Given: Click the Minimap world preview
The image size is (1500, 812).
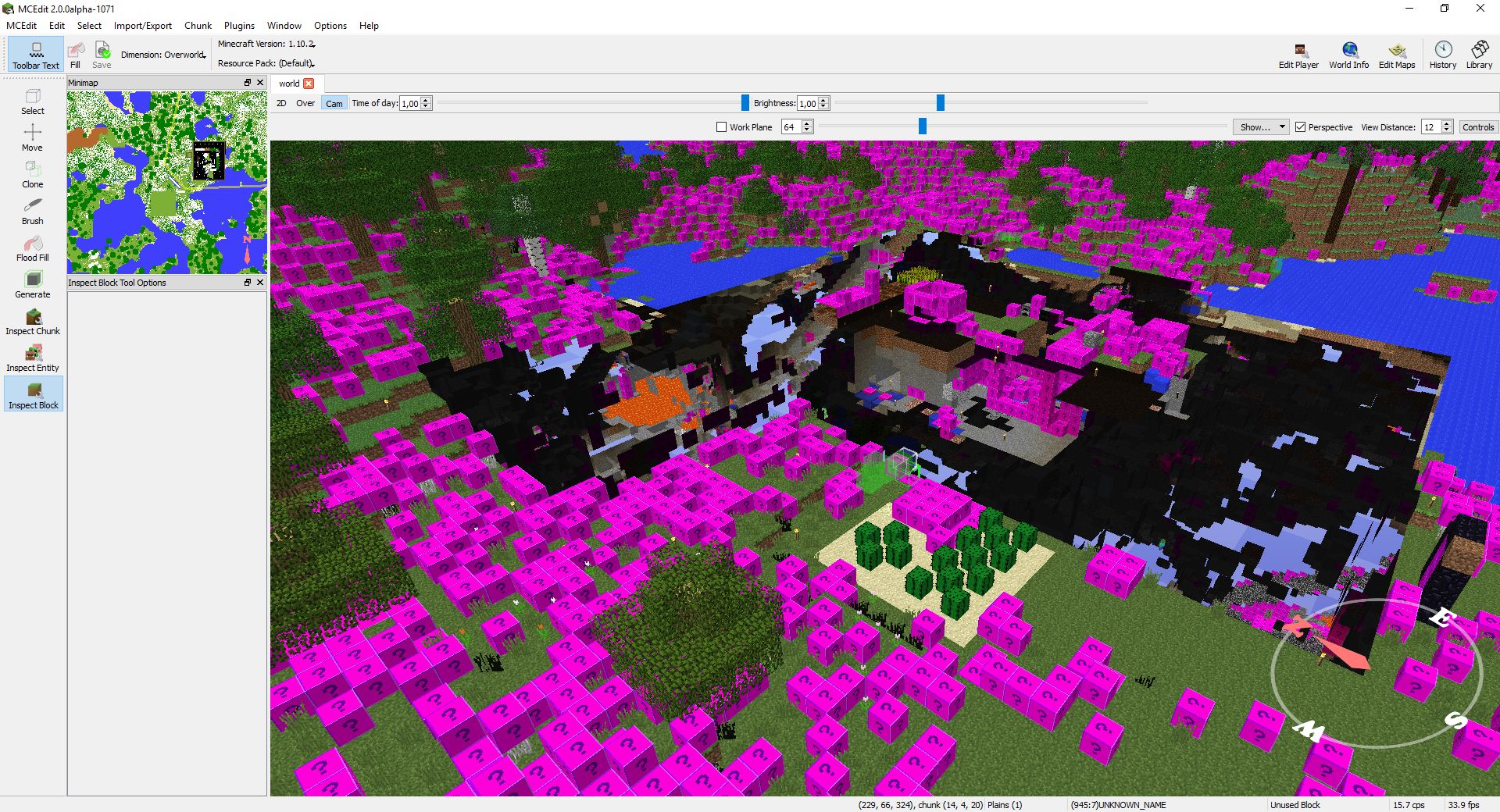Looking at the screenshot, I should pyautogui.click(x=167, y=182).
